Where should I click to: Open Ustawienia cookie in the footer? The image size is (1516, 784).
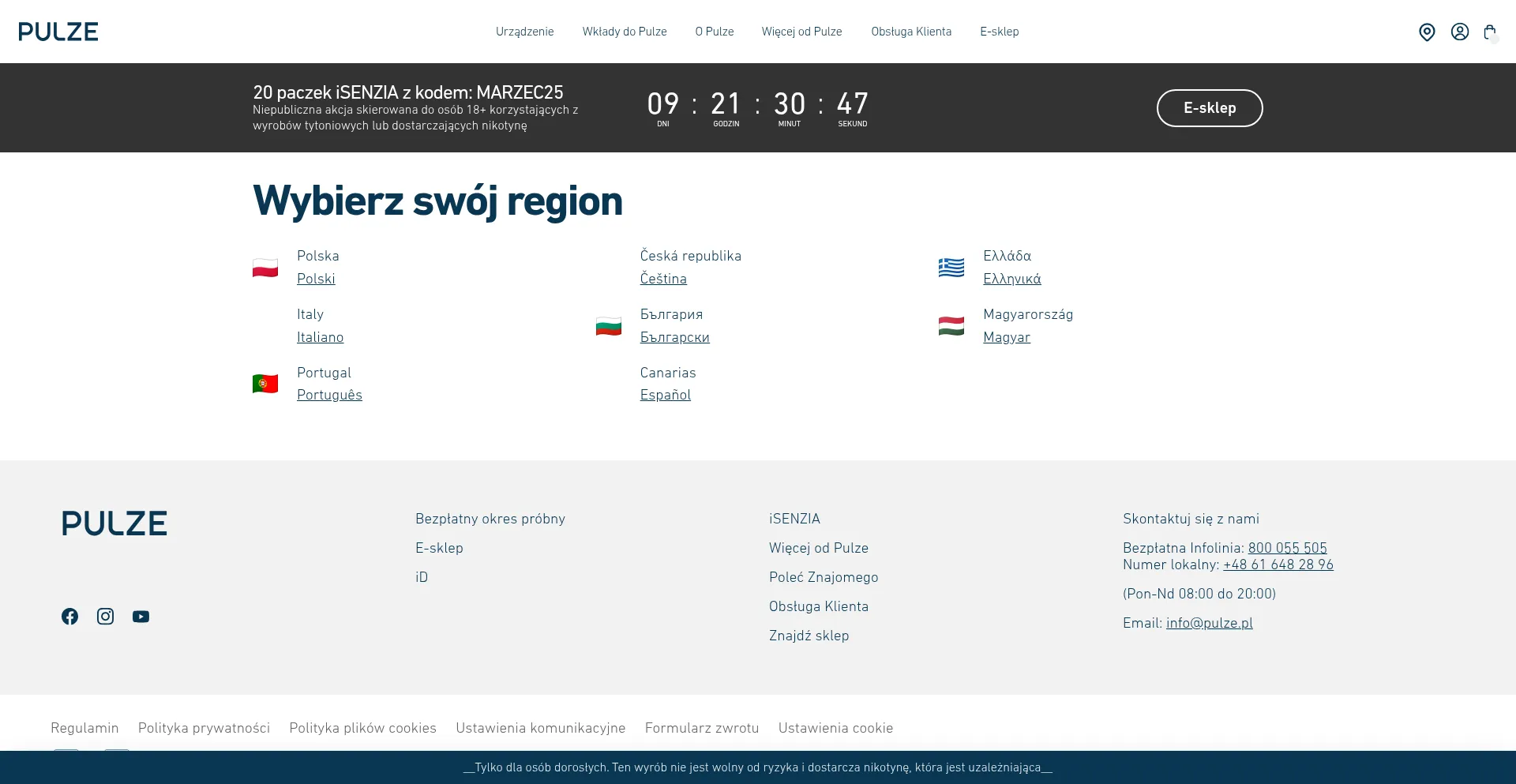click(x=835, y=728)
